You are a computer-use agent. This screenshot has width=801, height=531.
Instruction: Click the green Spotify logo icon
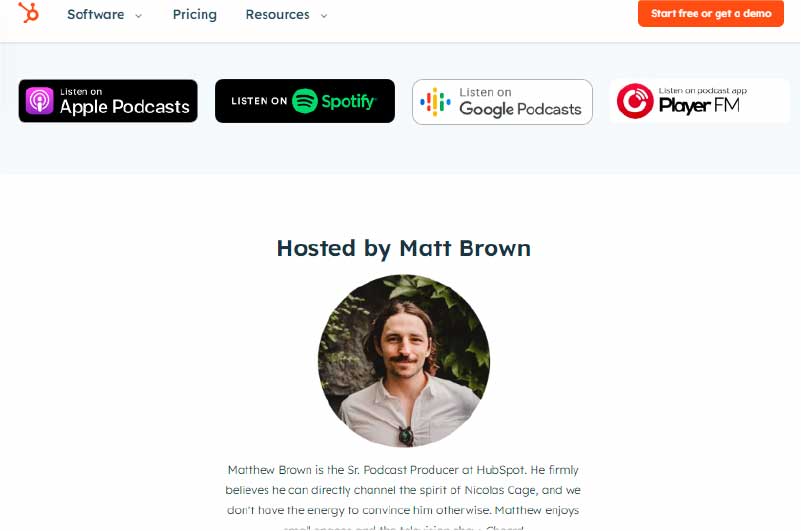point(304,101)
